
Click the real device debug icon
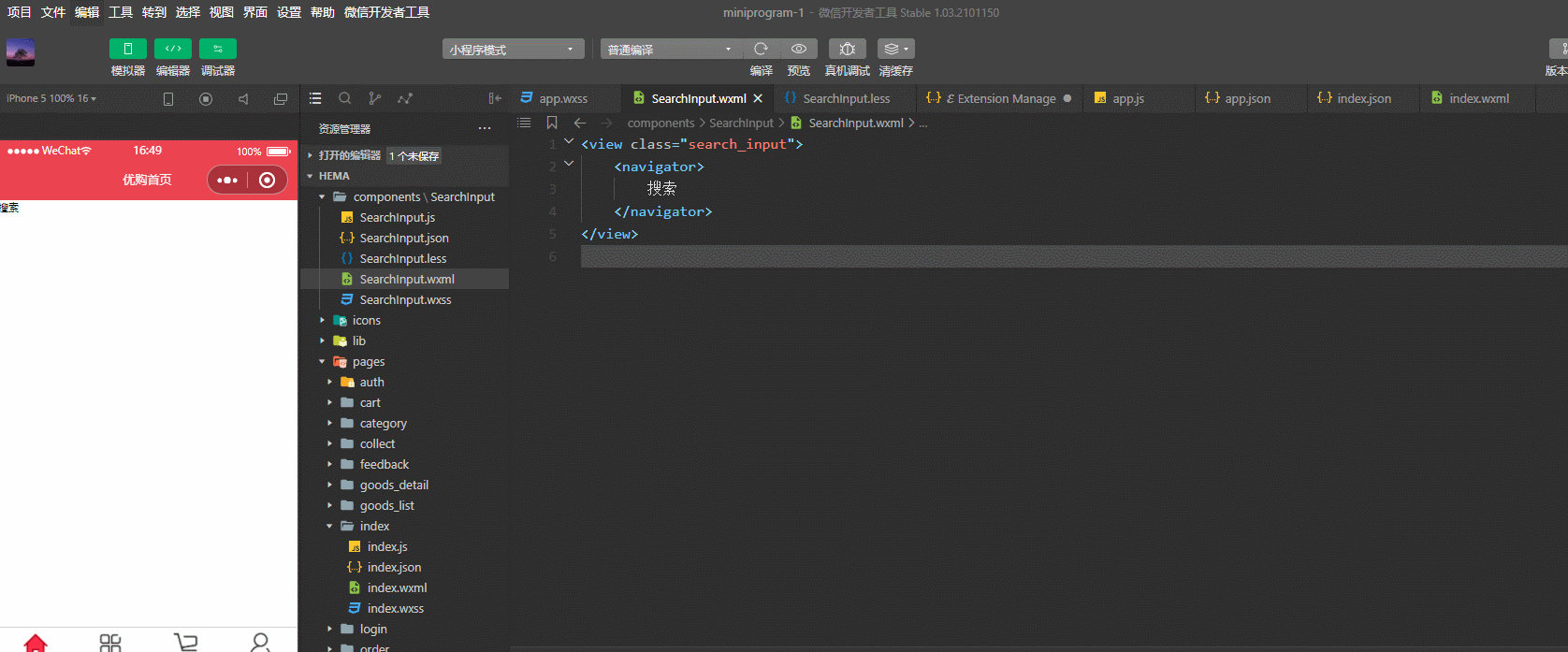click(848, 49)
